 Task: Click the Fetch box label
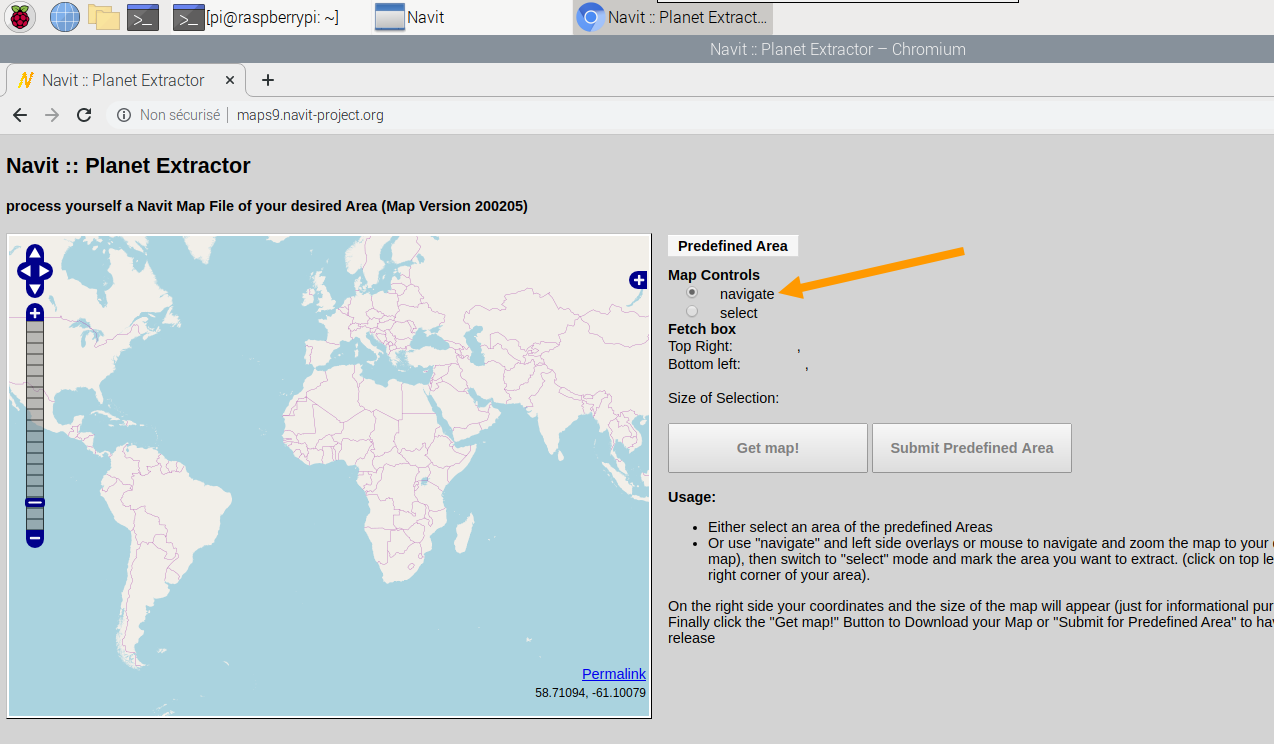point(702,329)
